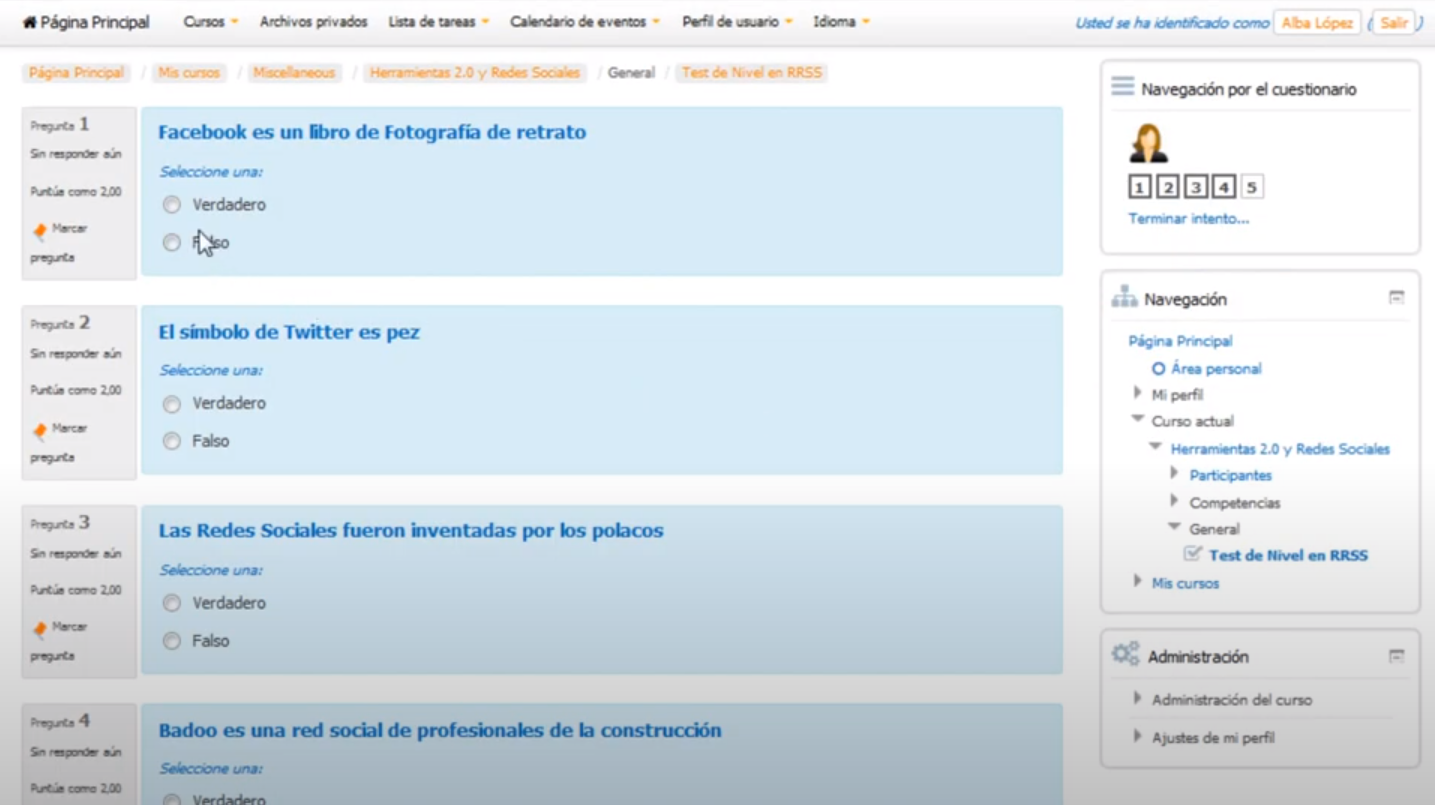The width and height of the screenshot is (1435, 805).
Task: Click the Navegación por el cuestionario list icon
Action: coord(1123,87)
